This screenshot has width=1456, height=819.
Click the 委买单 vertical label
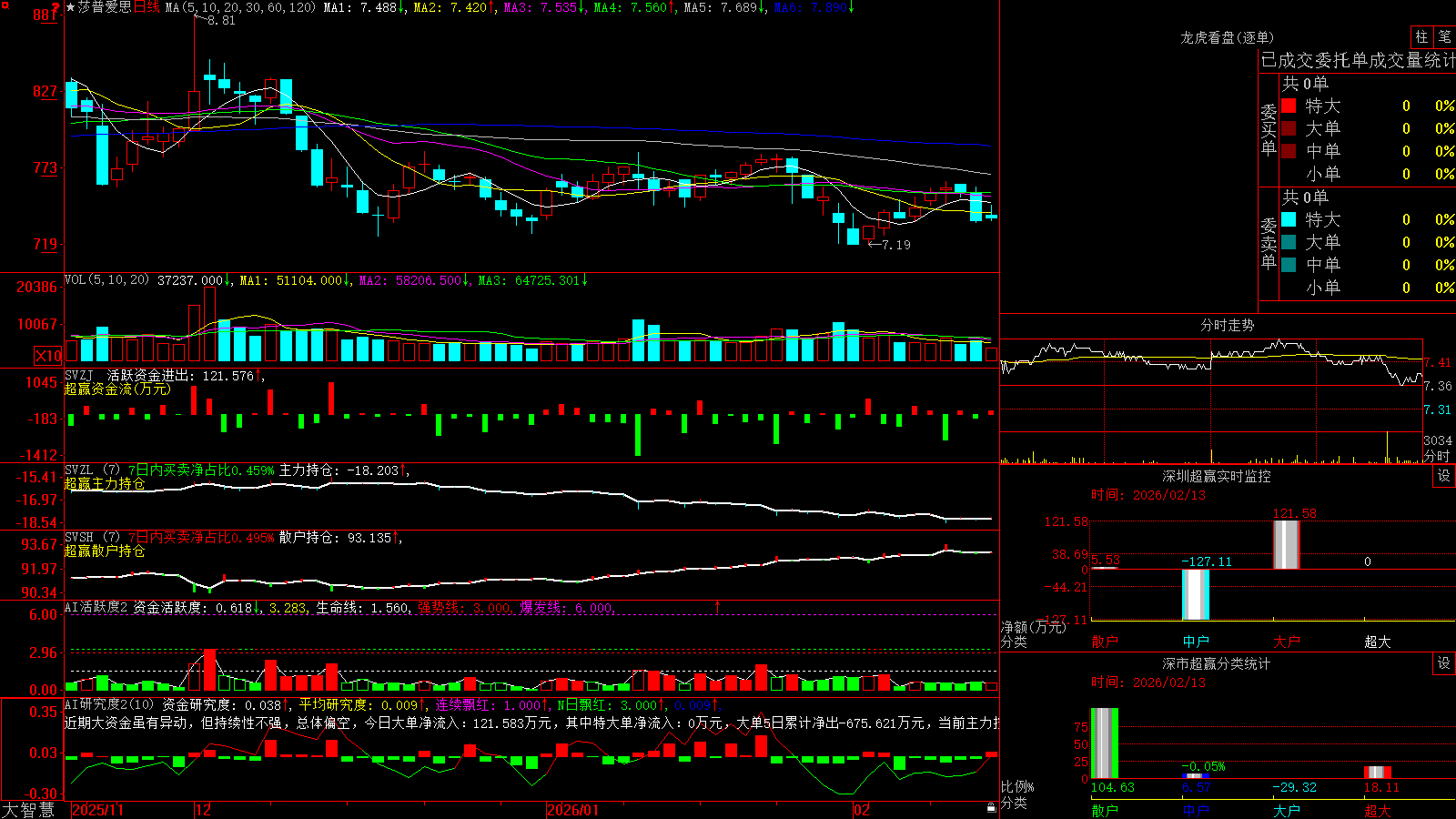pyautogui.click(x=1269, y=130)
